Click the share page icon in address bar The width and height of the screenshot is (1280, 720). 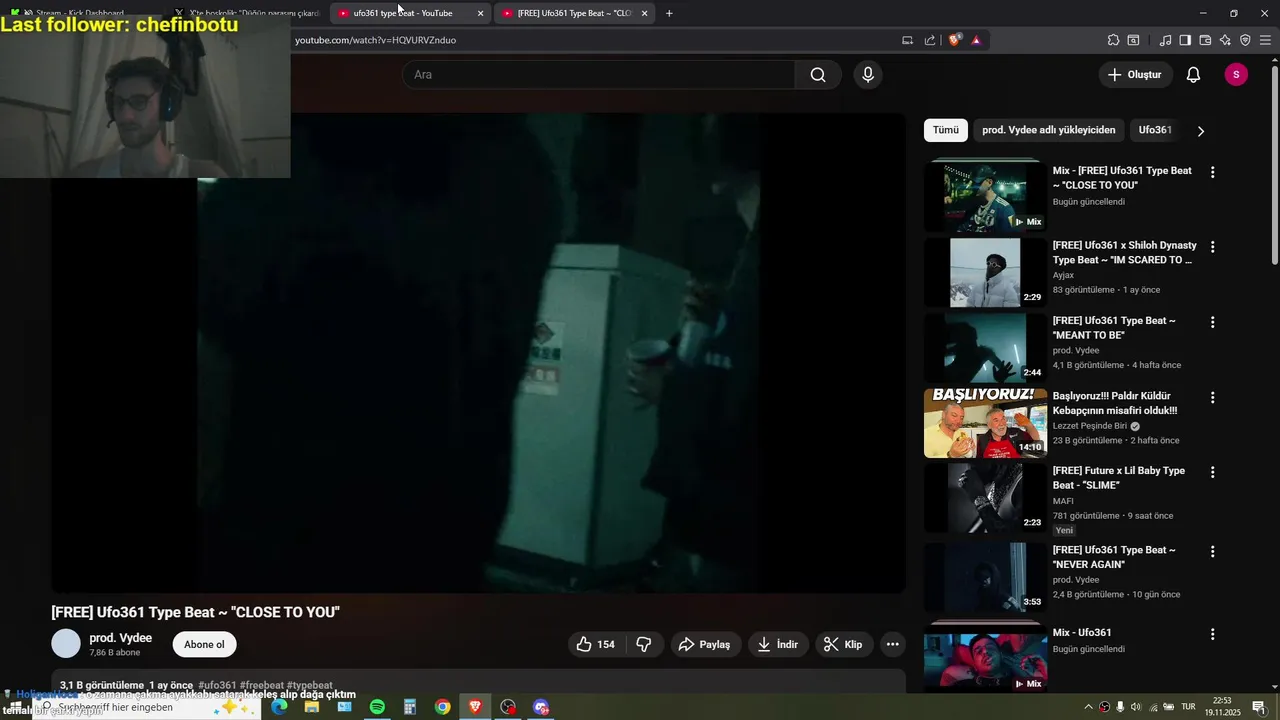tap(930, 40)
